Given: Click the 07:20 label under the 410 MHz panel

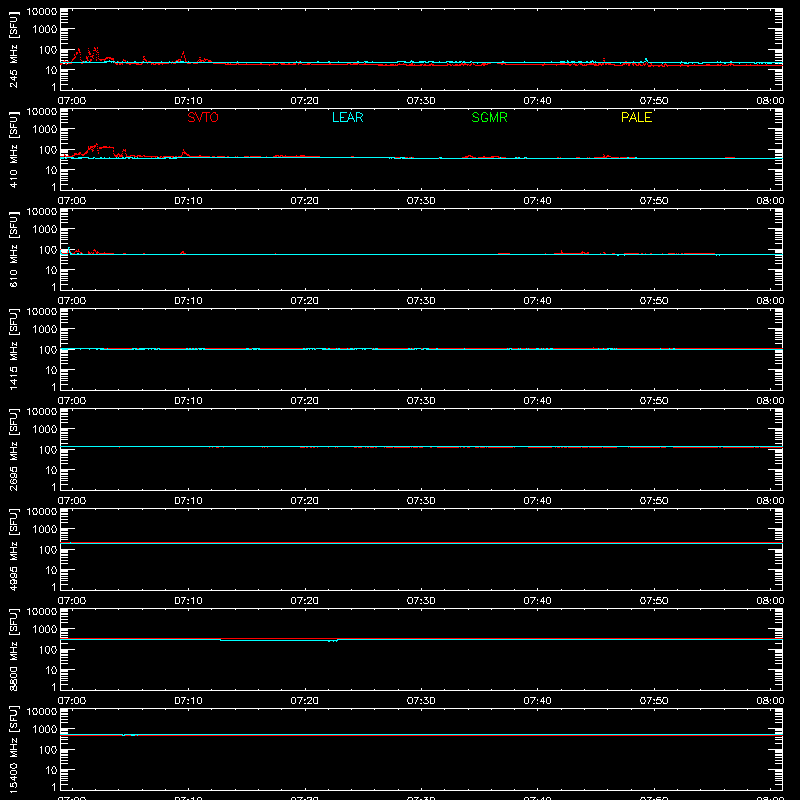Looking at the screenshot, I should pyautogui.click(x=305, y=201).
